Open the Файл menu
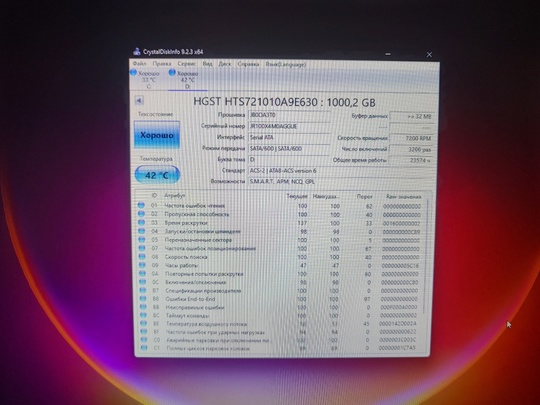This screenshot has width=540, height=405. (x=139, y=64)
